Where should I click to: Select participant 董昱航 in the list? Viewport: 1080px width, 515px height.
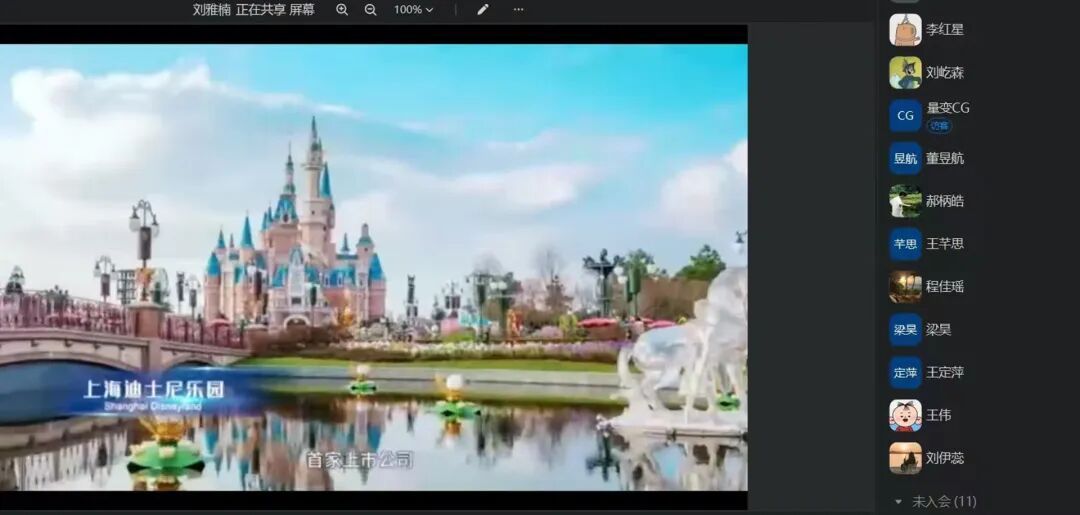coord(945,158)
